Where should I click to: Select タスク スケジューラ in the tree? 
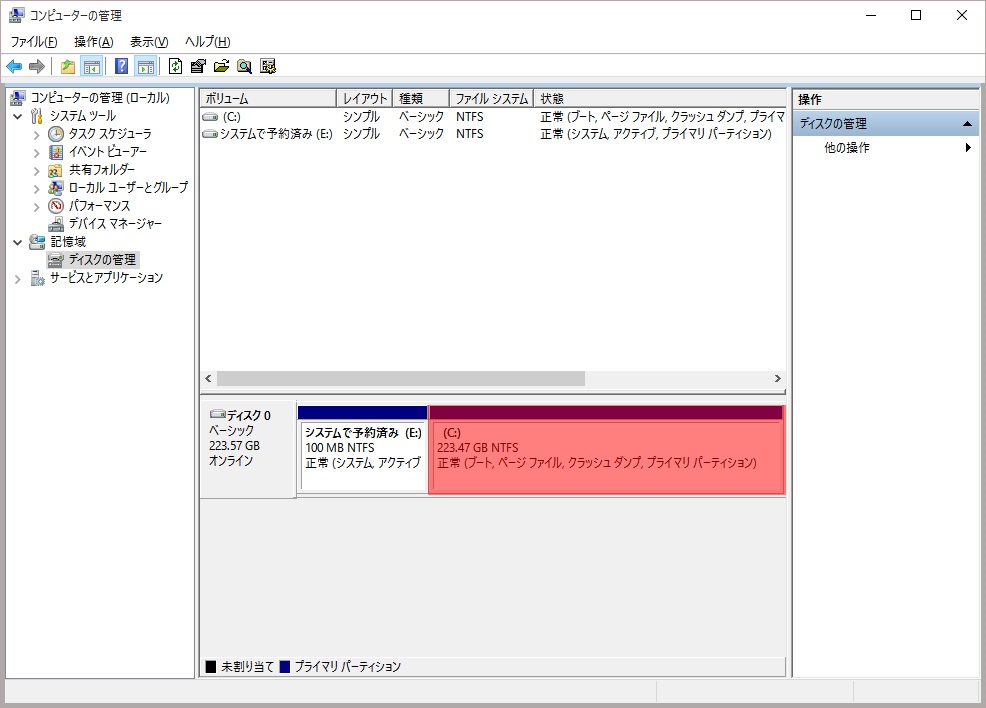(x=109, y=134)
